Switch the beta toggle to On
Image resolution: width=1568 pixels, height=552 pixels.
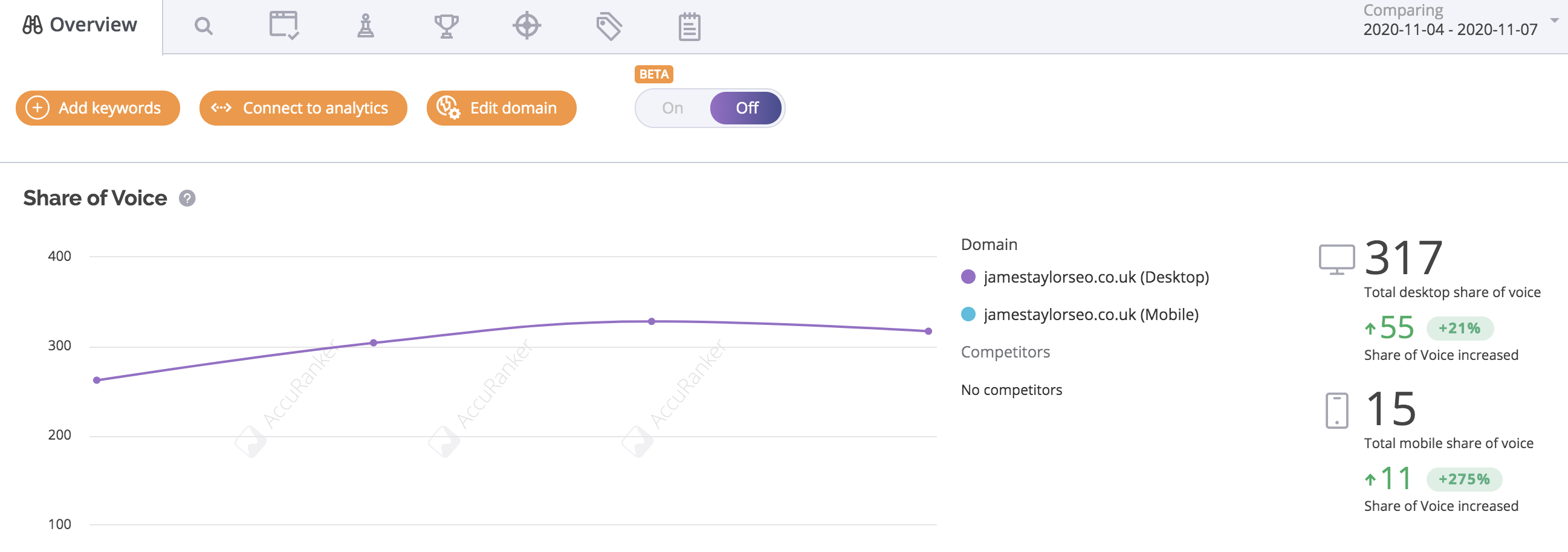point(673,108)
